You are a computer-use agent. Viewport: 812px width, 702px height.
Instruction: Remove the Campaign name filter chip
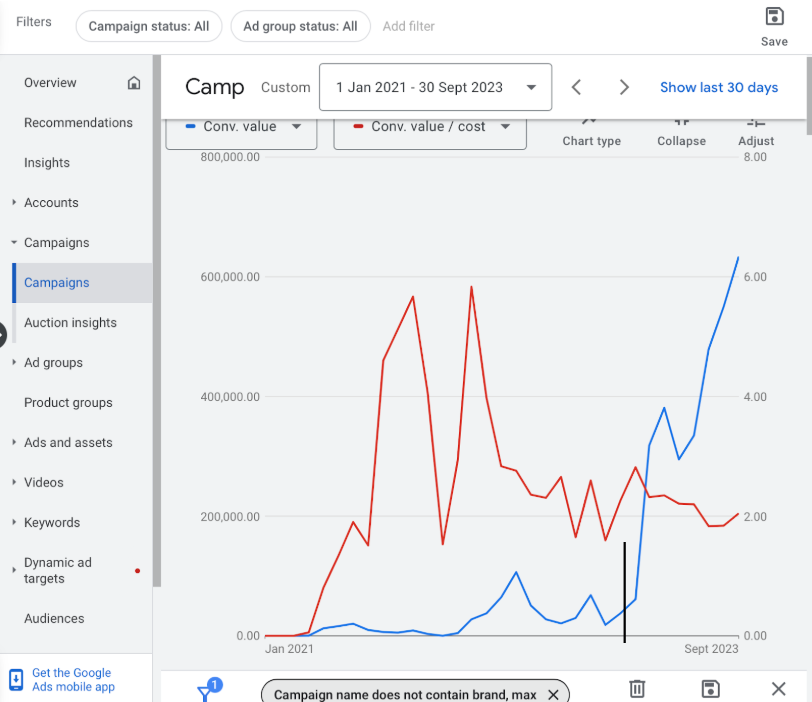click(x=553, y=694)
